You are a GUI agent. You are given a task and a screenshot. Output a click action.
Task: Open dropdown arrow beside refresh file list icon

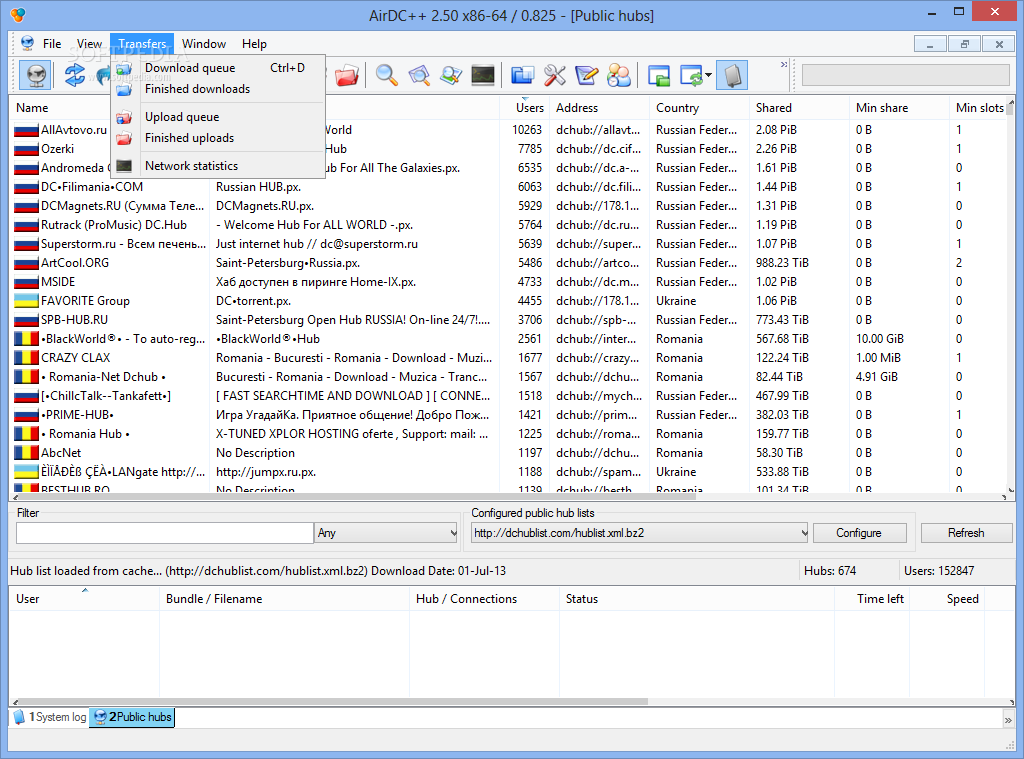708,76
